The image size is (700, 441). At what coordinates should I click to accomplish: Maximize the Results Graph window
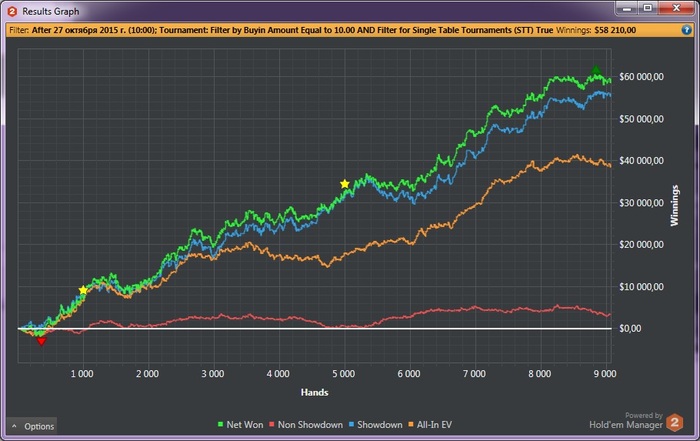click(x=648, y=8)
